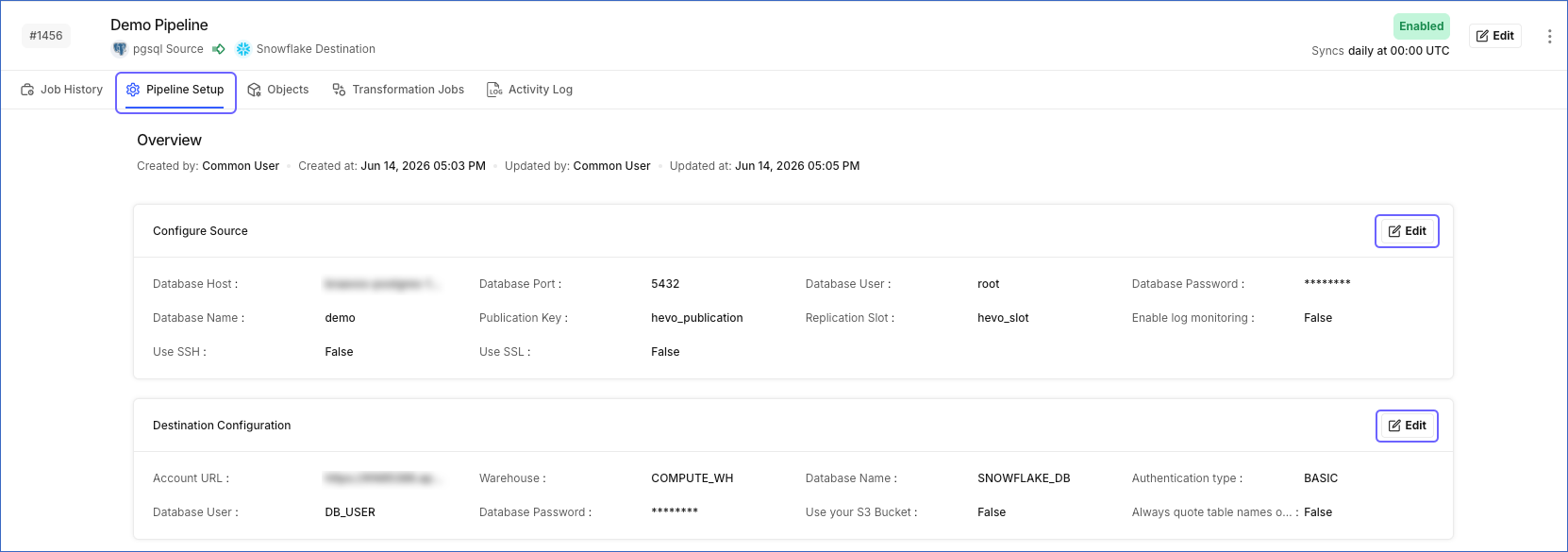Click the Publication Key label
Screen dimensions: 1568x552
pos(524,318)
